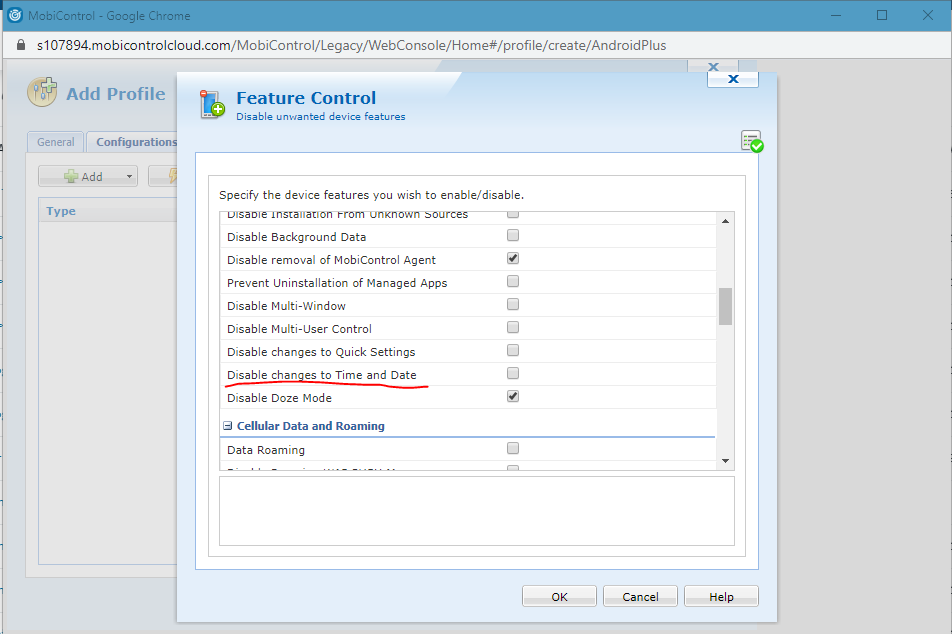Click the feature list scrollbar thumb
Screen dimensions: 952x634
coord(725,306)
